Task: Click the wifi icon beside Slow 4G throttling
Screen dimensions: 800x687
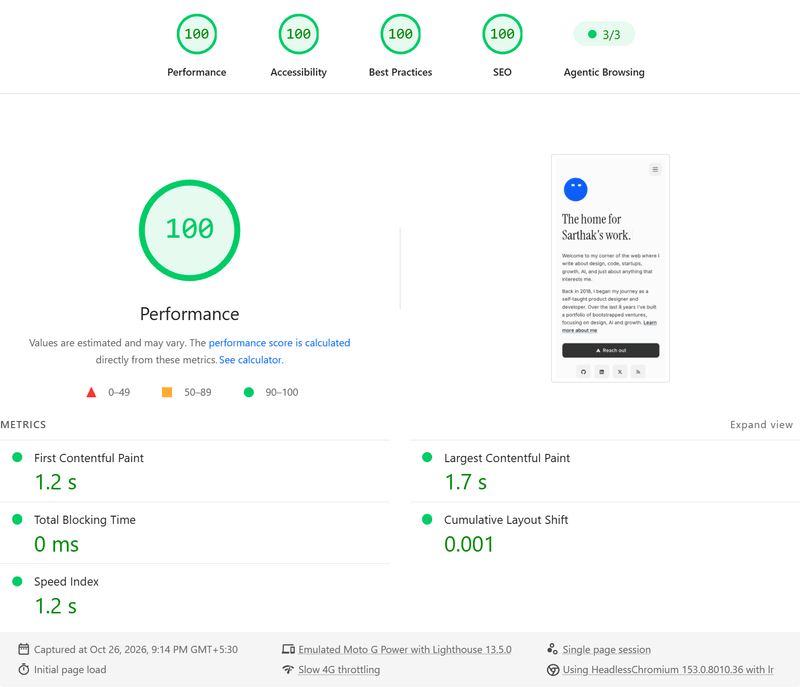Action: click(288, 669)
